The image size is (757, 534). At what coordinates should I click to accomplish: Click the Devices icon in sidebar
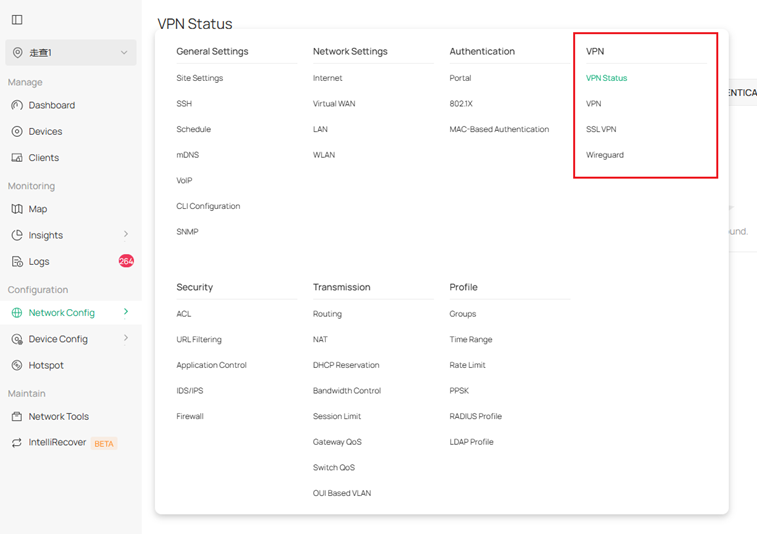tap(17, 131)
